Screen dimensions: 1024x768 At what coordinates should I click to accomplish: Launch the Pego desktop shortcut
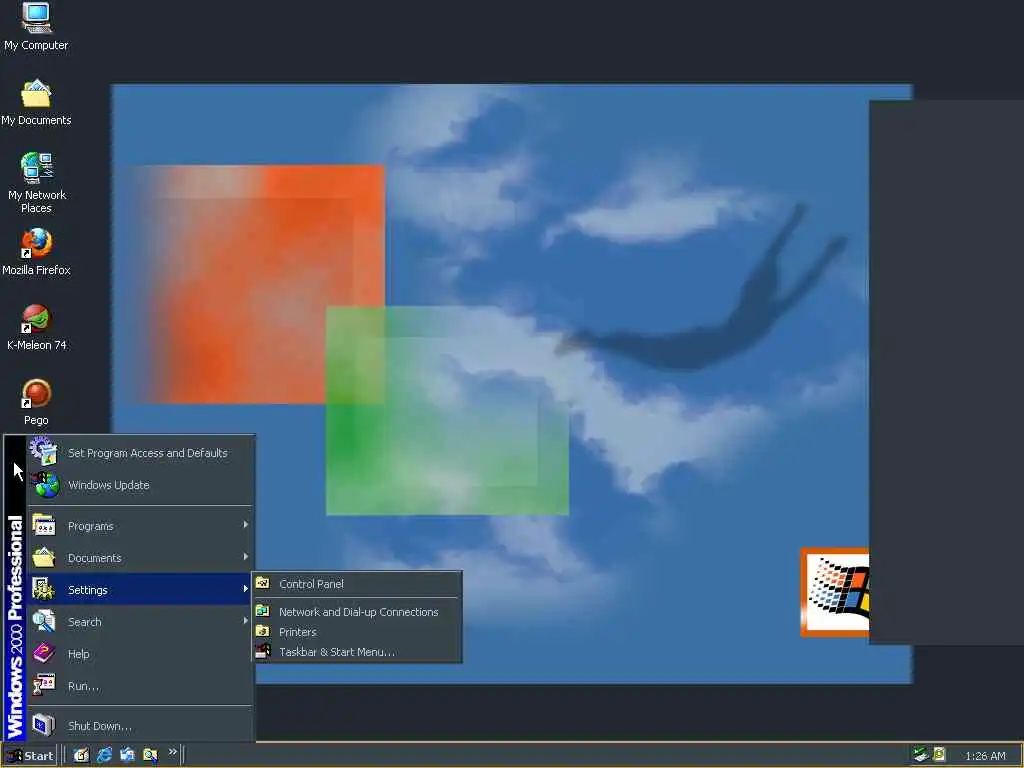pos(36,402)
